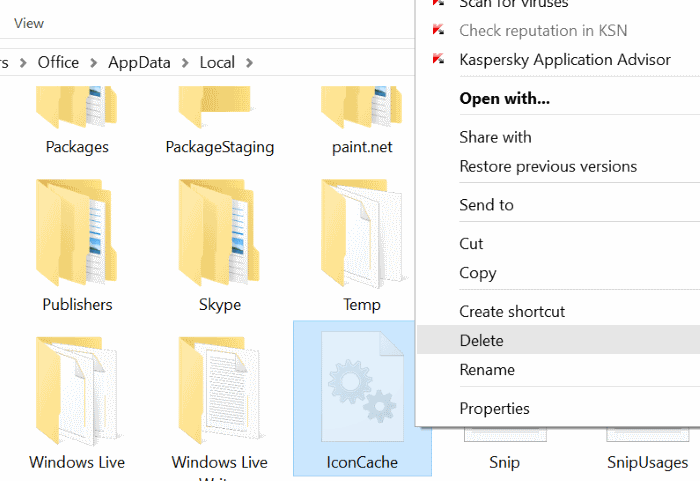The image size is (700, 481).
Task: Navigate to AppData in the address bar
Action: pos(139,63)
